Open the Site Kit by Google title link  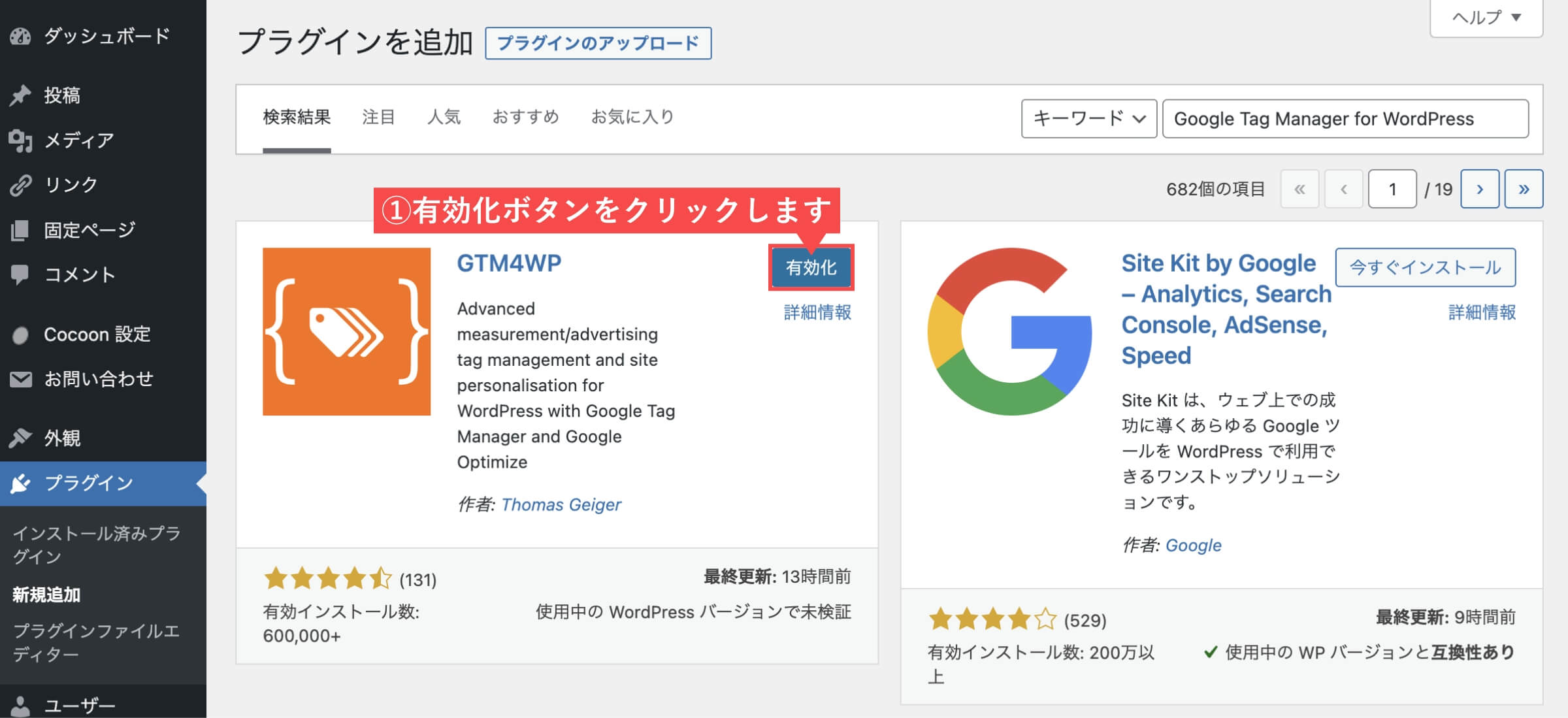pos(1226,309)
